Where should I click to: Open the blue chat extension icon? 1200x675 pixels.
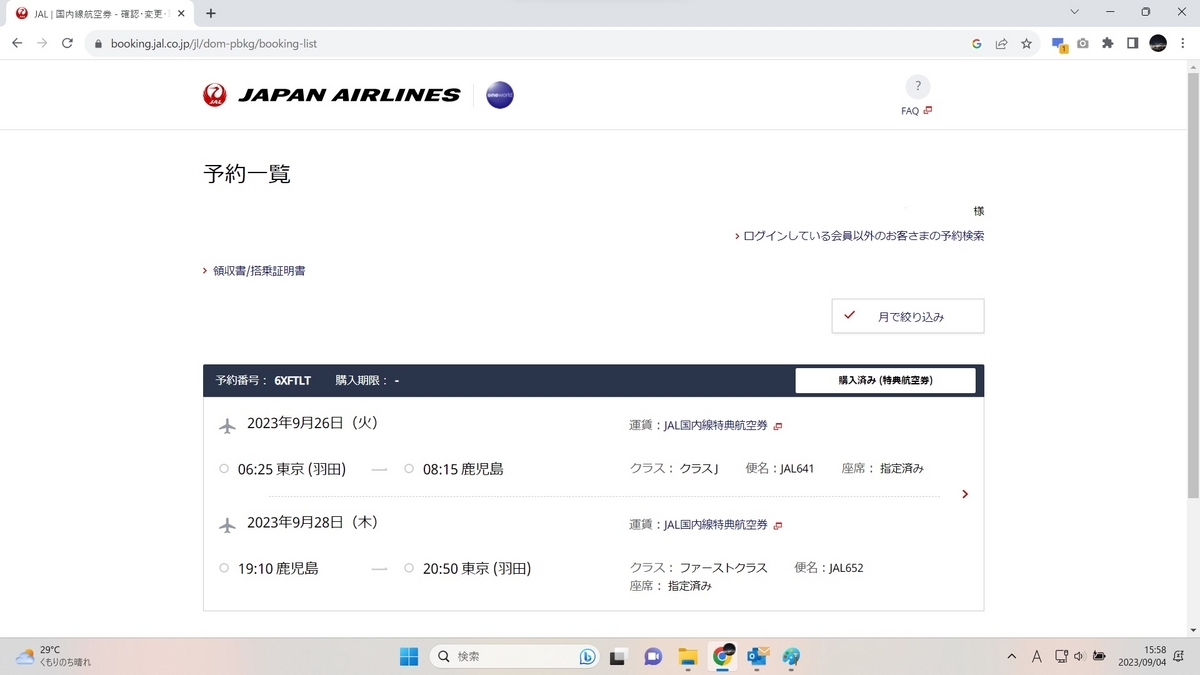(1059, 44)
